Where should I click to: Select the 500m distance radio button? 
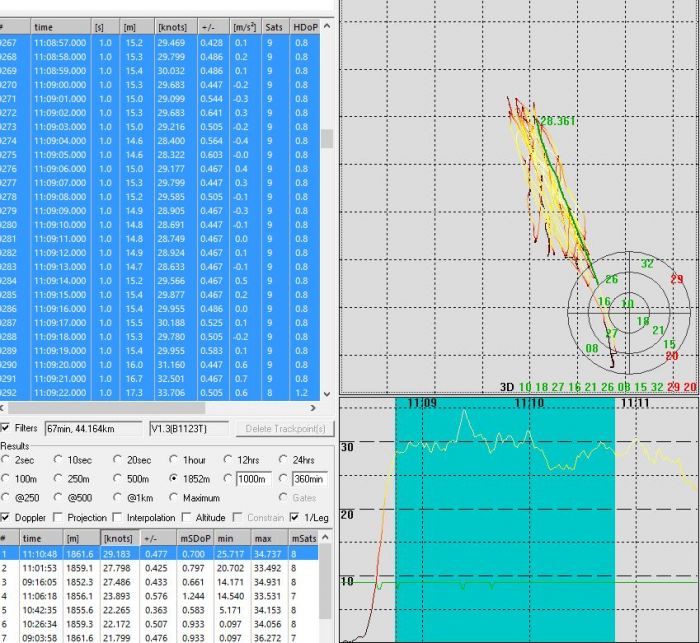(x=118, y=479)
